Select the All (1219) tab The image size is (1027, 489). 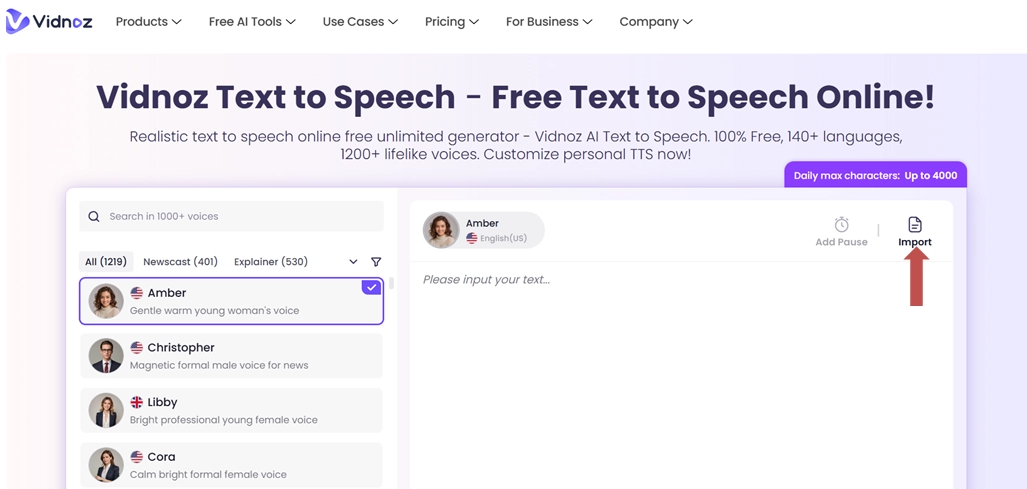coord(106,262)
